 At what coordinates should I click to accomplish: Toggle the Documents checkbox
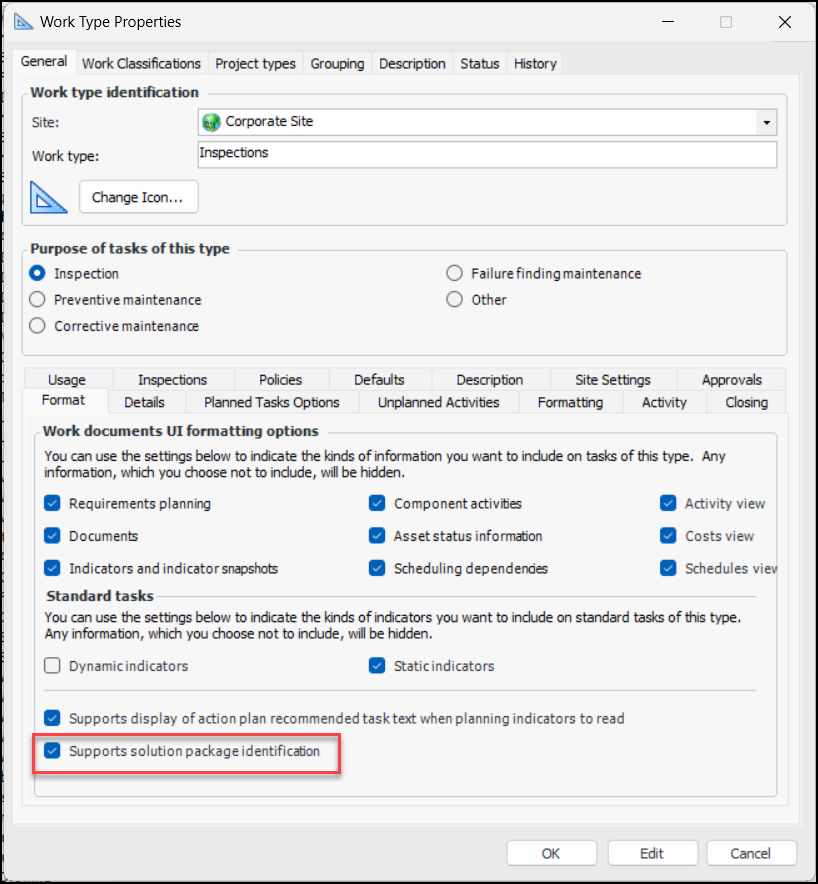click(x=52, y=536)
